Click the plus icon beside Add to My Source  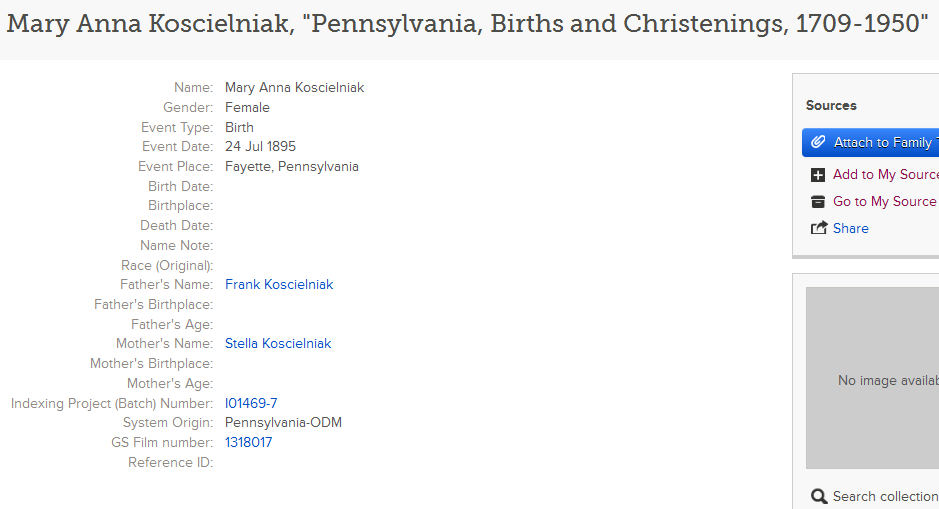(x=818, y=175)
